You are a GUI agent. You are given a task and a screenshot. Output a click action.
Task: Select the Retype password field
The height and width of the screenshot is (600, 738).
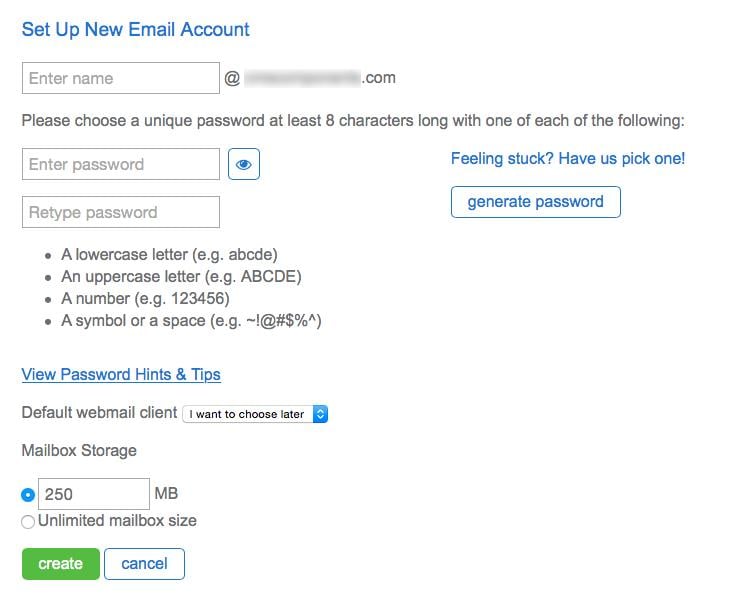[120, 212]
